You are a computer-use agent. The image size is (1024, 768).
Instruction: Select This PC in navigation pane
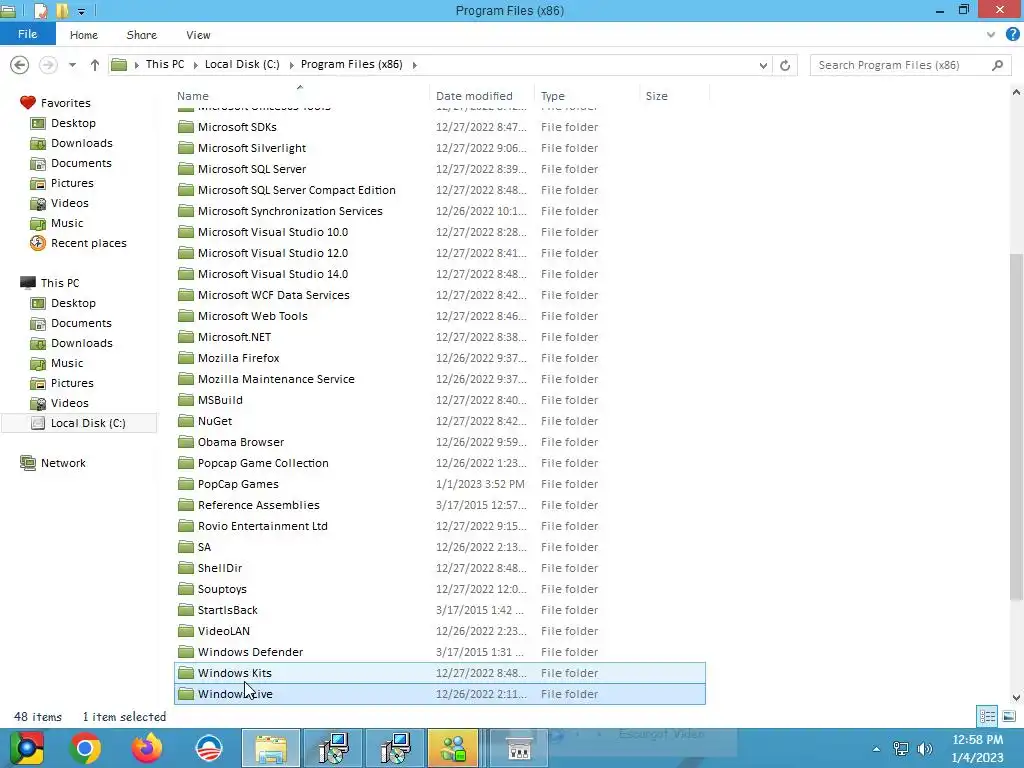pyautogui.click(x=59, y=283)
